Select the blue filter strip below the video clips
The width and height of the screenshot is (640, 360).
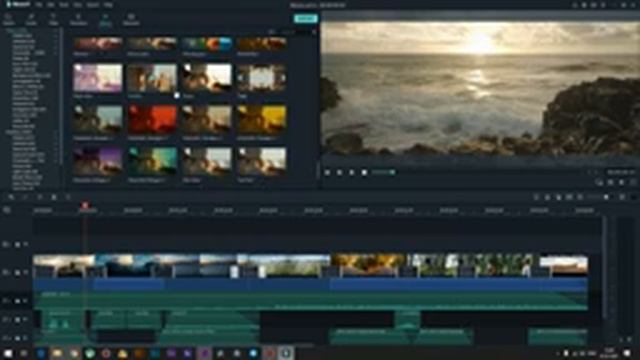(x=310, y=284)
